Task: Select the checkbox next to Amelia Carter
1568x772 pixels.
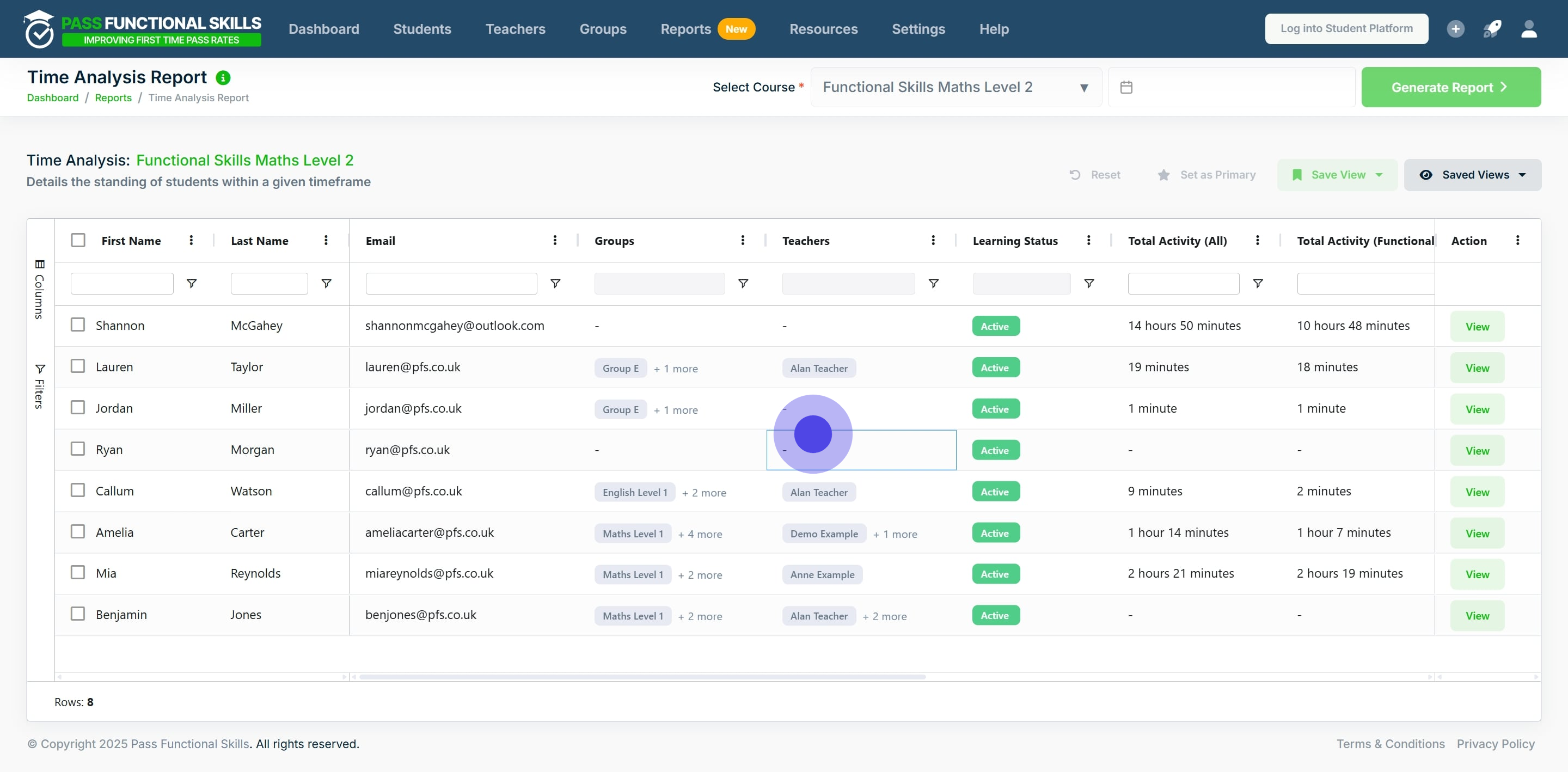Action: click(x=78, y=531)
